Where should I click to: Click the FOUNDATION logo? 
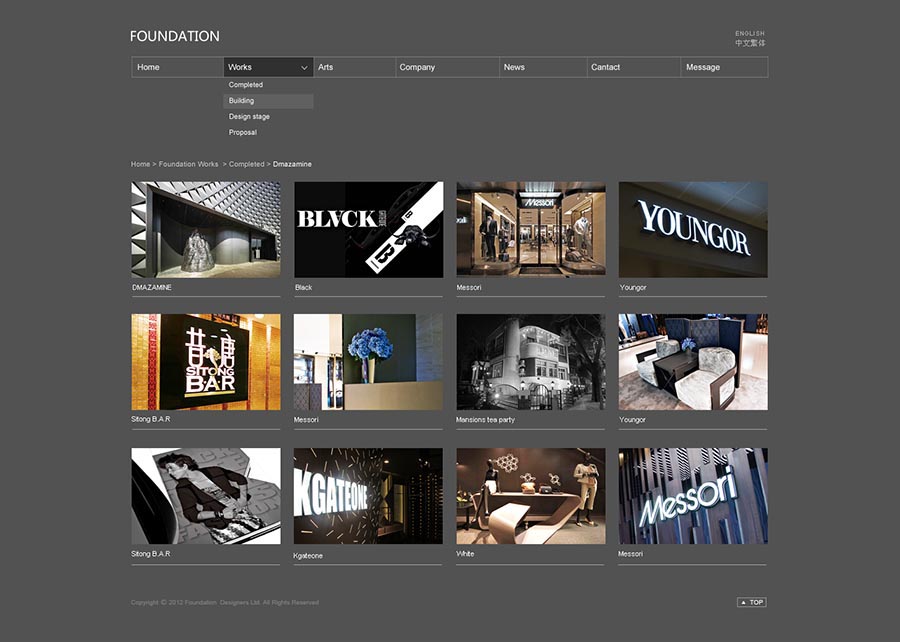pyautogui.click(x=174, y=36)
